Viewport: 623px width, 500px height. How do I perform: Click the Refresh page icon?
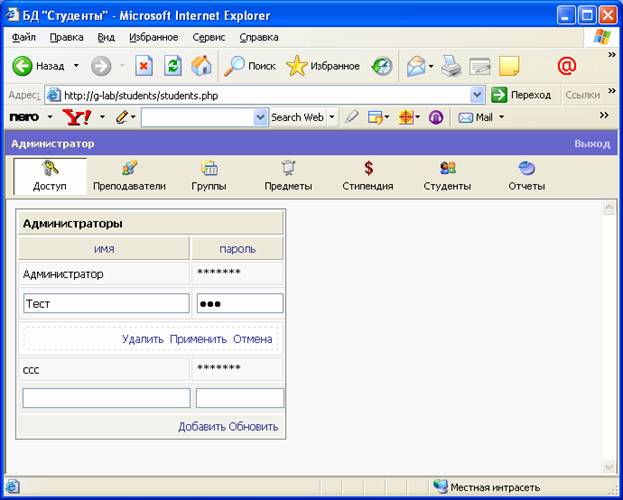coord(173,66)
